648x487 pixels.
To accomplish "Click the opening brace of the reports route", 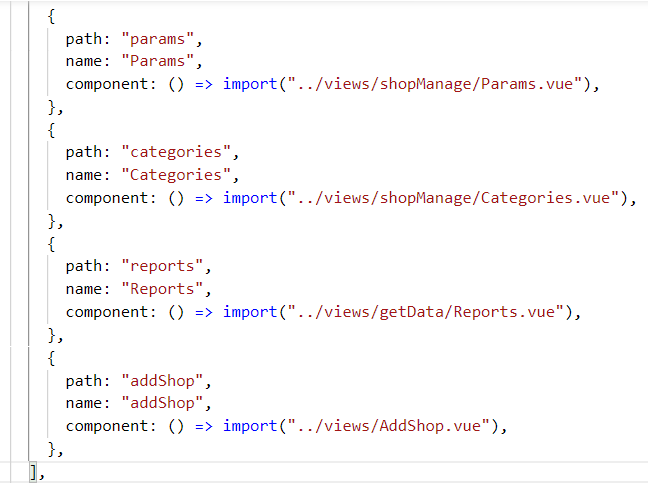I will click(x=51, y=244).
